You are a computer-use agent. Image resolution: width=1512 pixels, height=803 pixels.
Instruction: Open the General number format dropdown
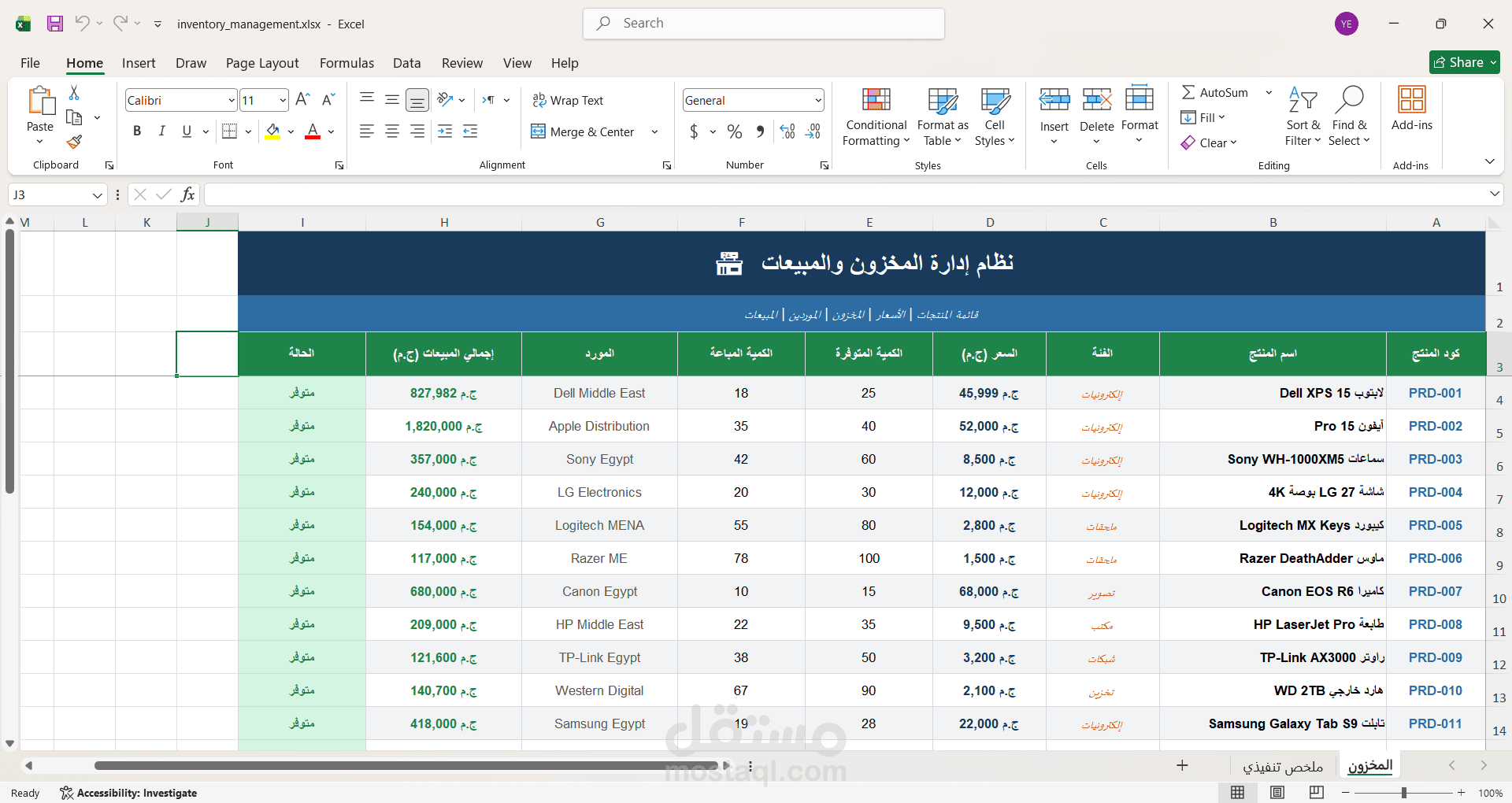pyautogui.click(x=818, y=100)
